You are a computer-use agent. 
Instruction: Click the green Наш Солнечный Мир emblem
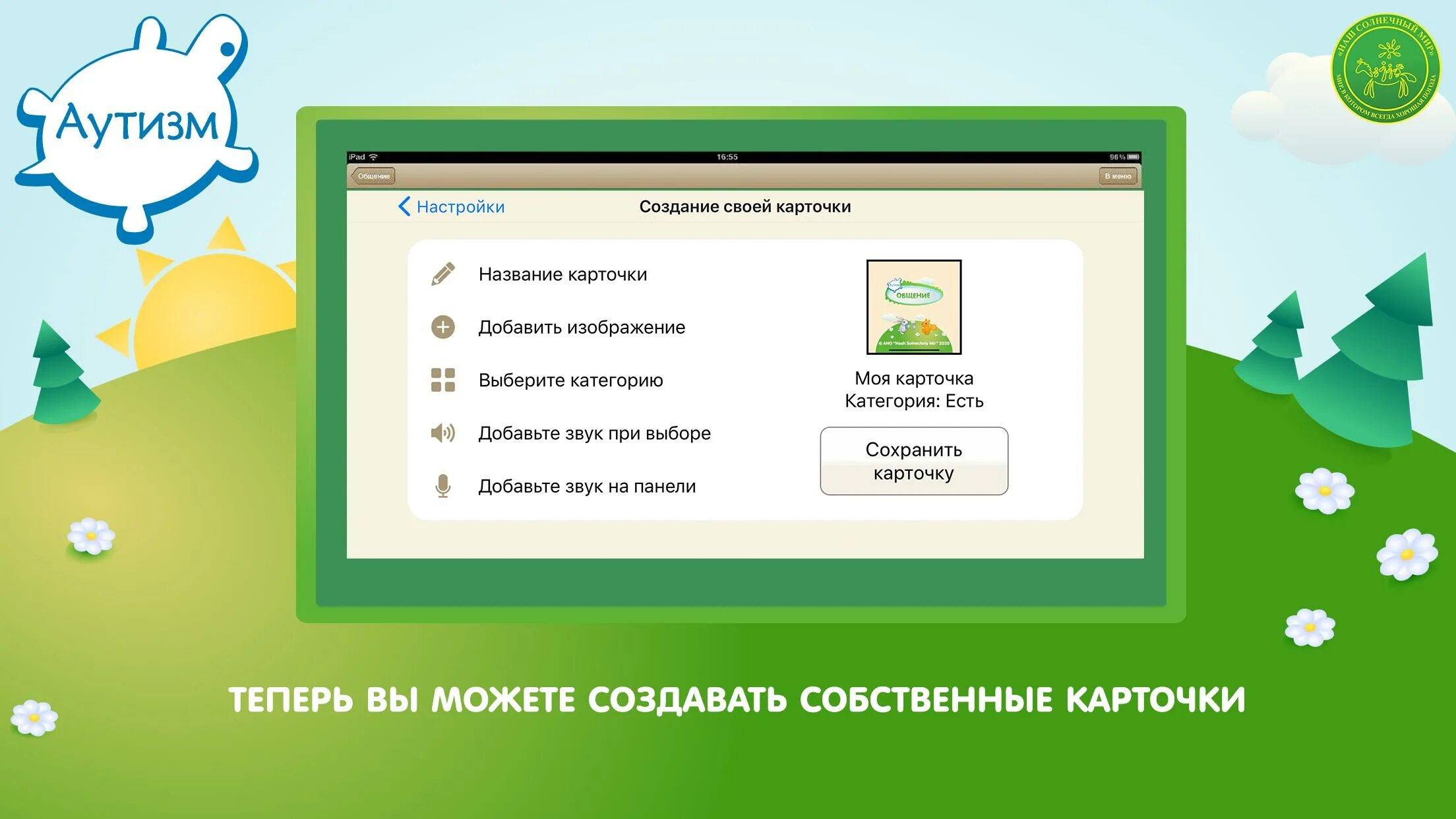pos(1387,69)
